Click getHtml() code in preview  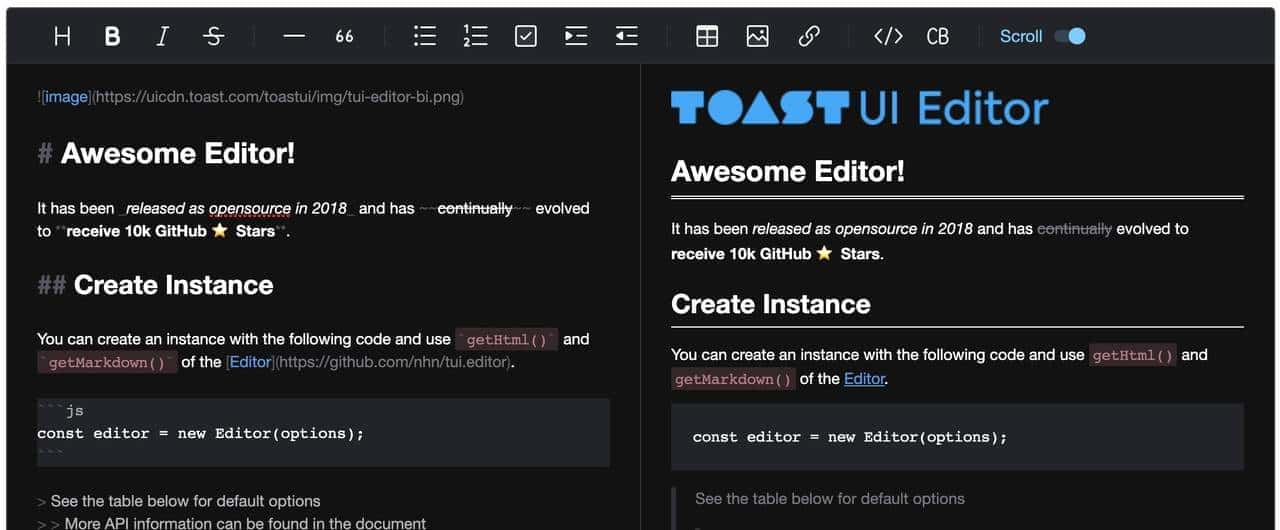click(x=1133, y=355)
